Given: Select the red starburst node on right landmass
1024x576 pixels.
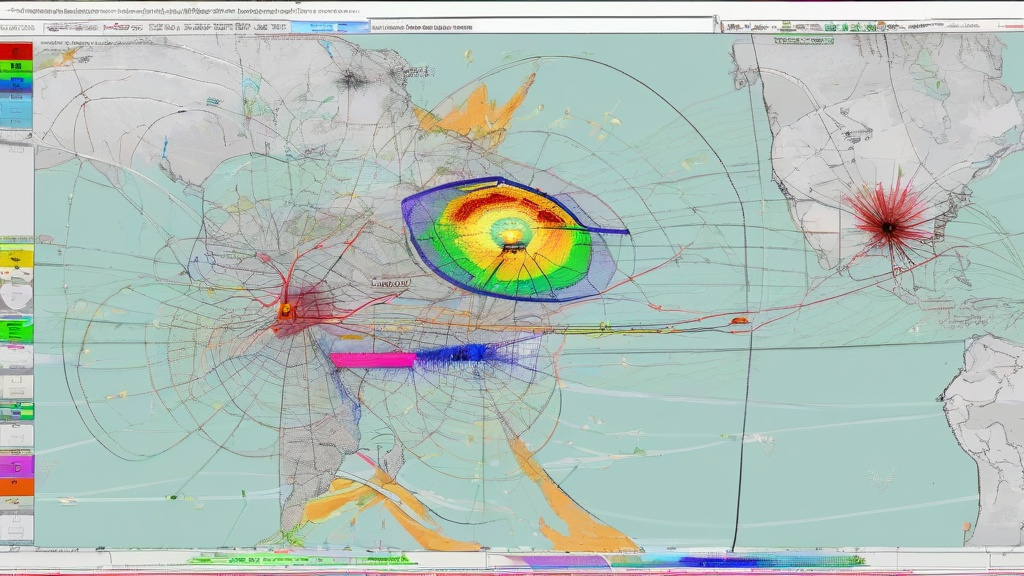Looking at the screenshot, I should click(888, 227).
